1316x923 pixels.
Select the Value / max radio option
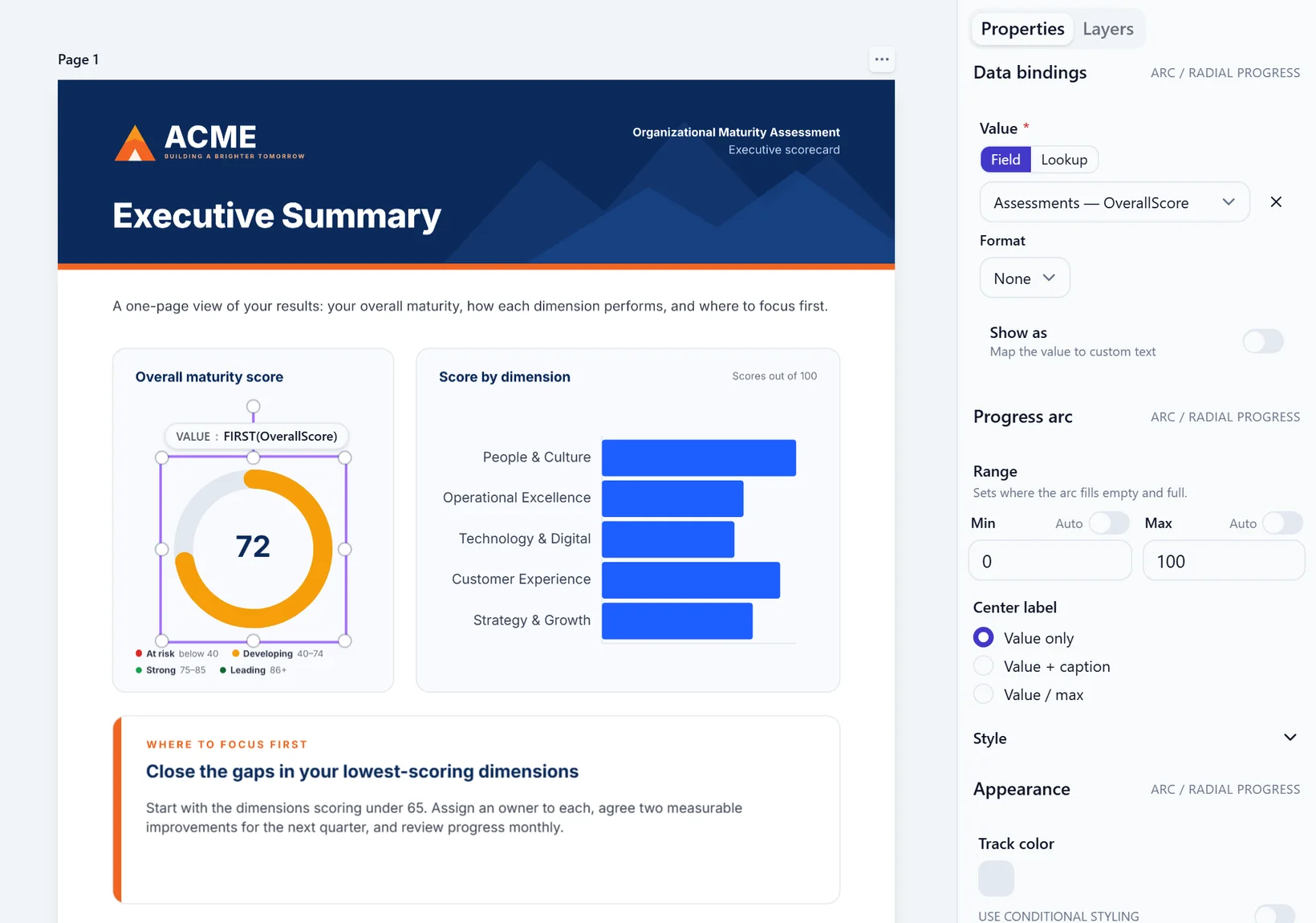983,694
